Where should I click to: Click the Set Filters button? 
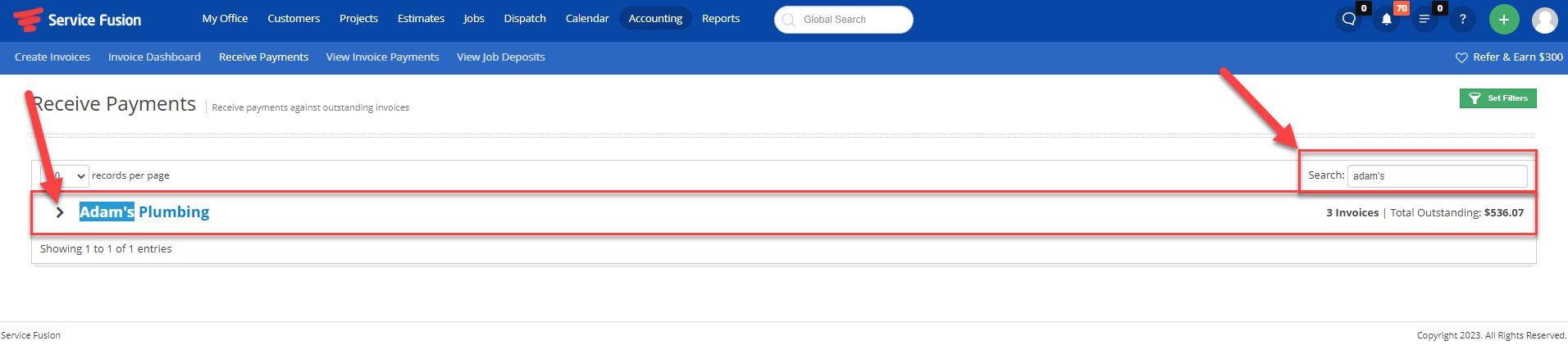click(1497, 98)
